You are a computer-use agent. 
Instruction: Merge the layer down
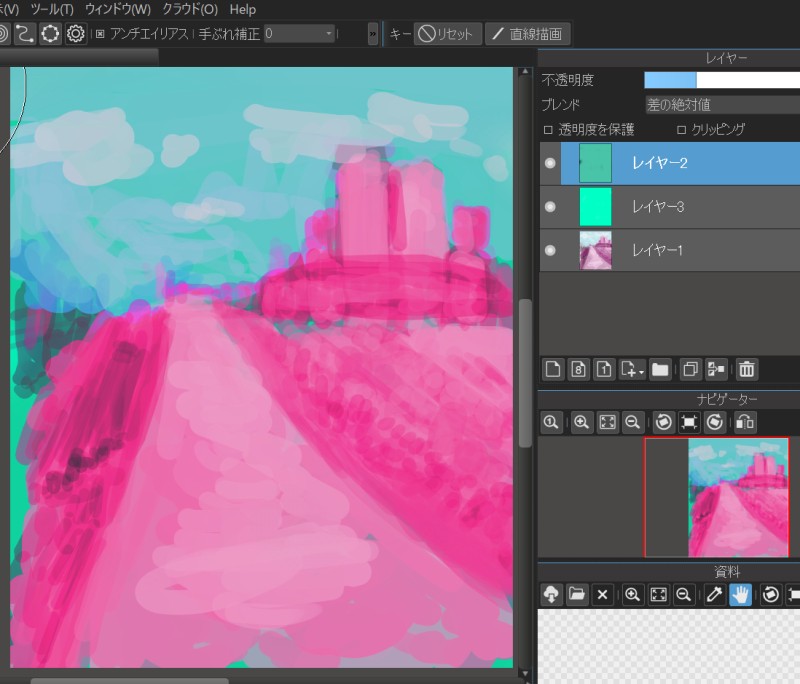(x=716, y=369)
